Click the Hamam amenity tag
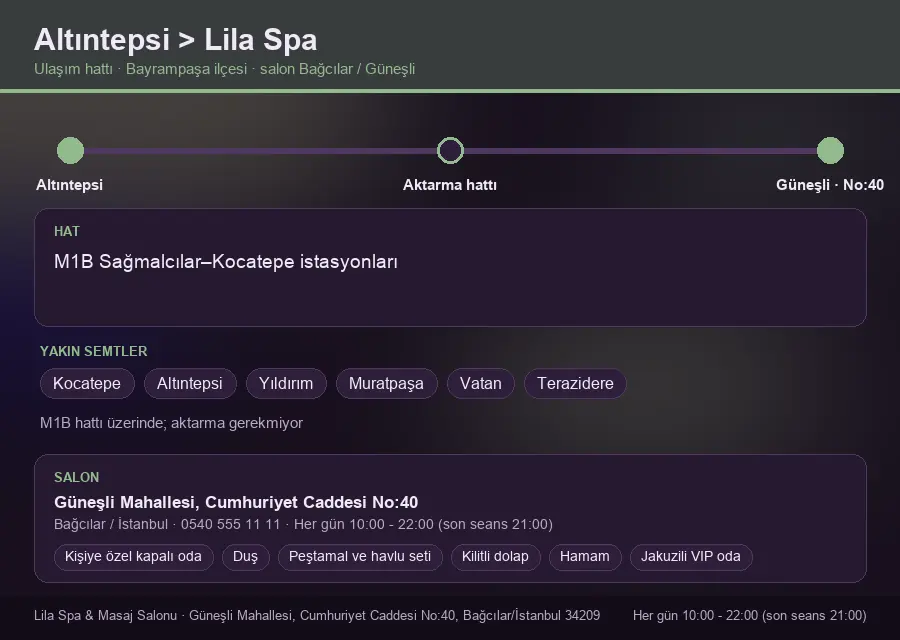Screen dimensions: 900x640 585,557
